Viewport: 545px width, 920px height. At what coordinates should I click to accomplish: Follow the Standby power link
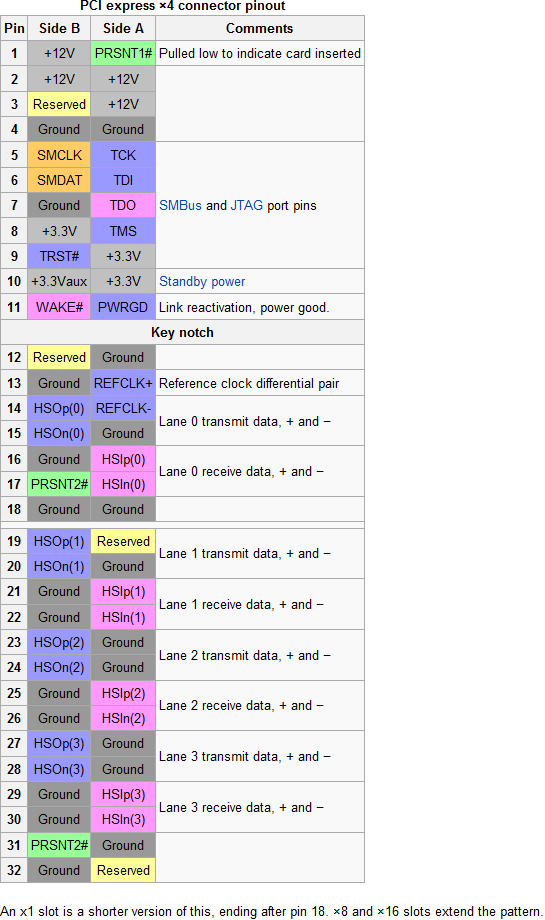[x=202, y=282]
